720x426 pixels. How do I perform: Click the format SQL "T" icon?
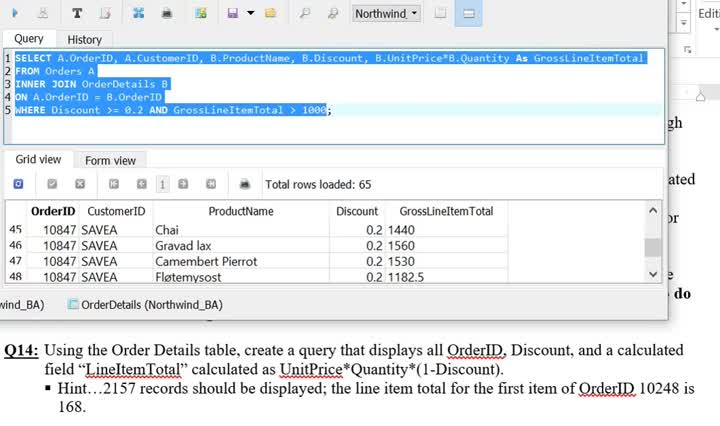[77, 13]
